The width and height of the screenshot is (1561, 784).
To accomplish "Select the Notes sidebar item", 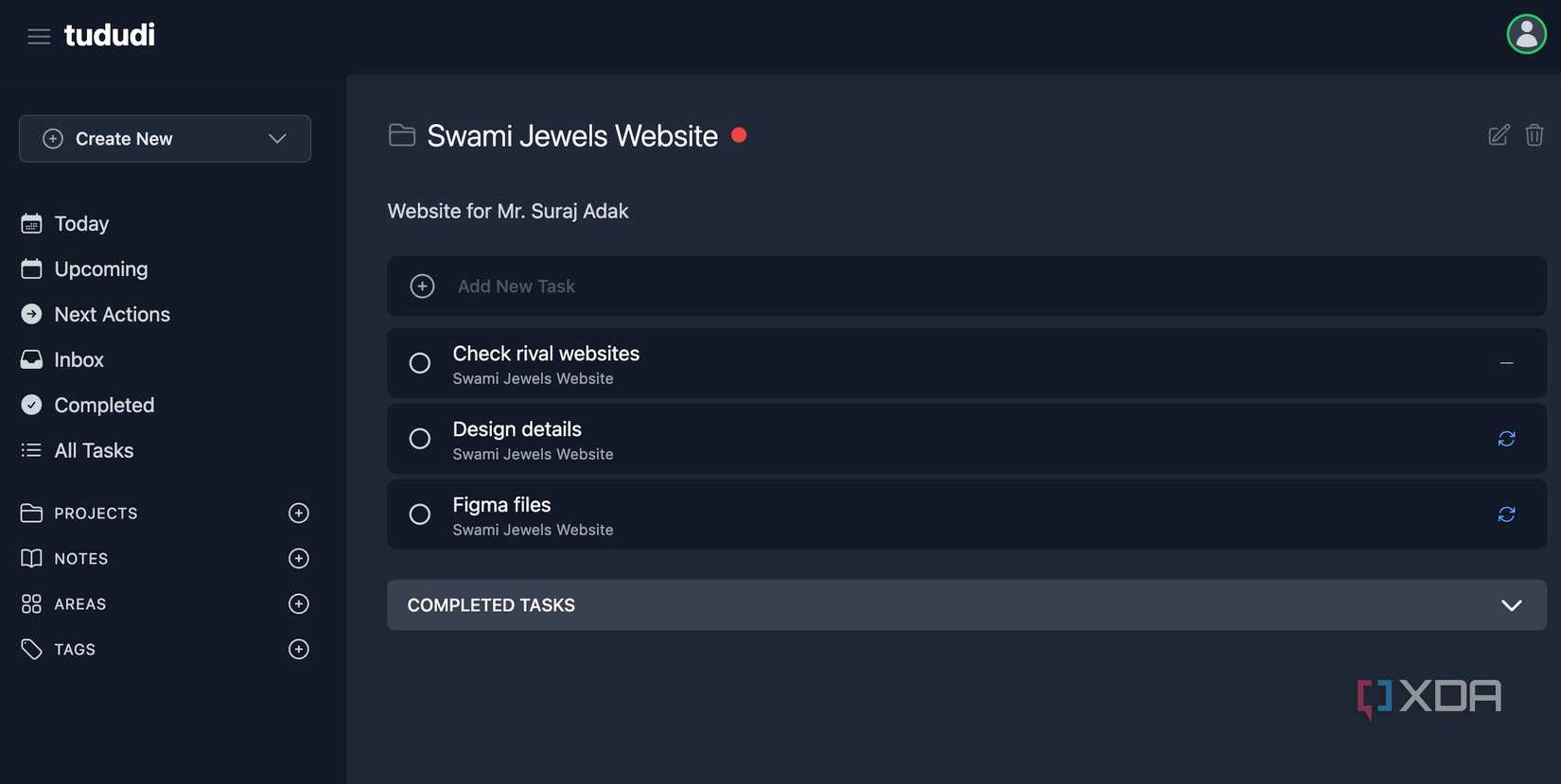I will point(81,558).
